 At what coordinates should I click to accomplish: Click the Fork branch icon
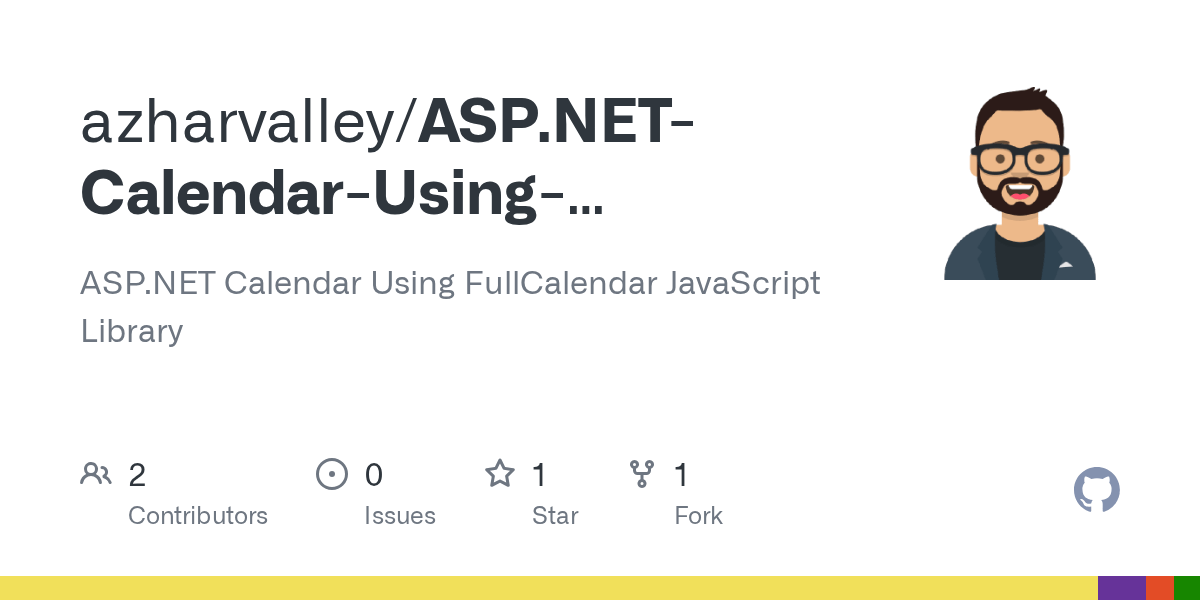(x=642, y=474)
